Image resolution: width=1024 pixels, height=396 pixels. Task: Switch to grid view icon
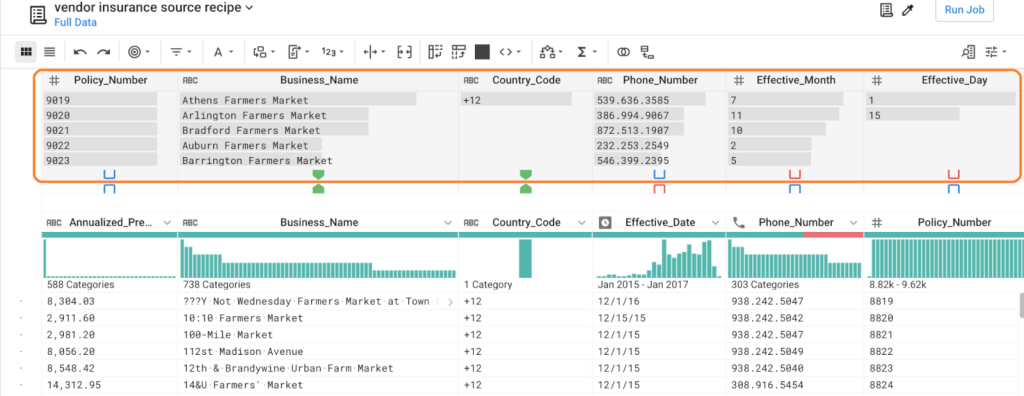coord(26,51)
